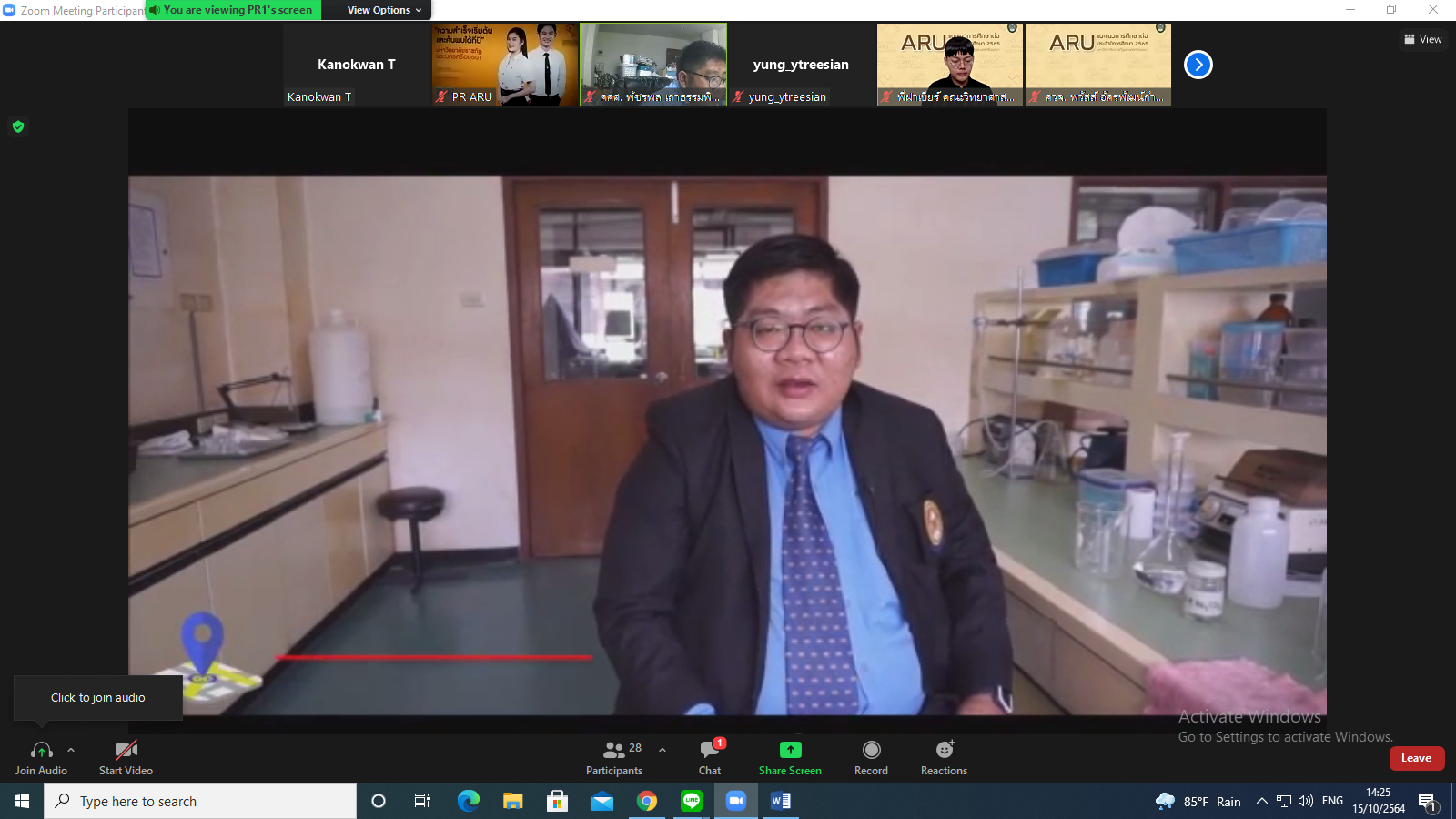
Task: Expand the participants options arrow
Action: click(662, 750)
